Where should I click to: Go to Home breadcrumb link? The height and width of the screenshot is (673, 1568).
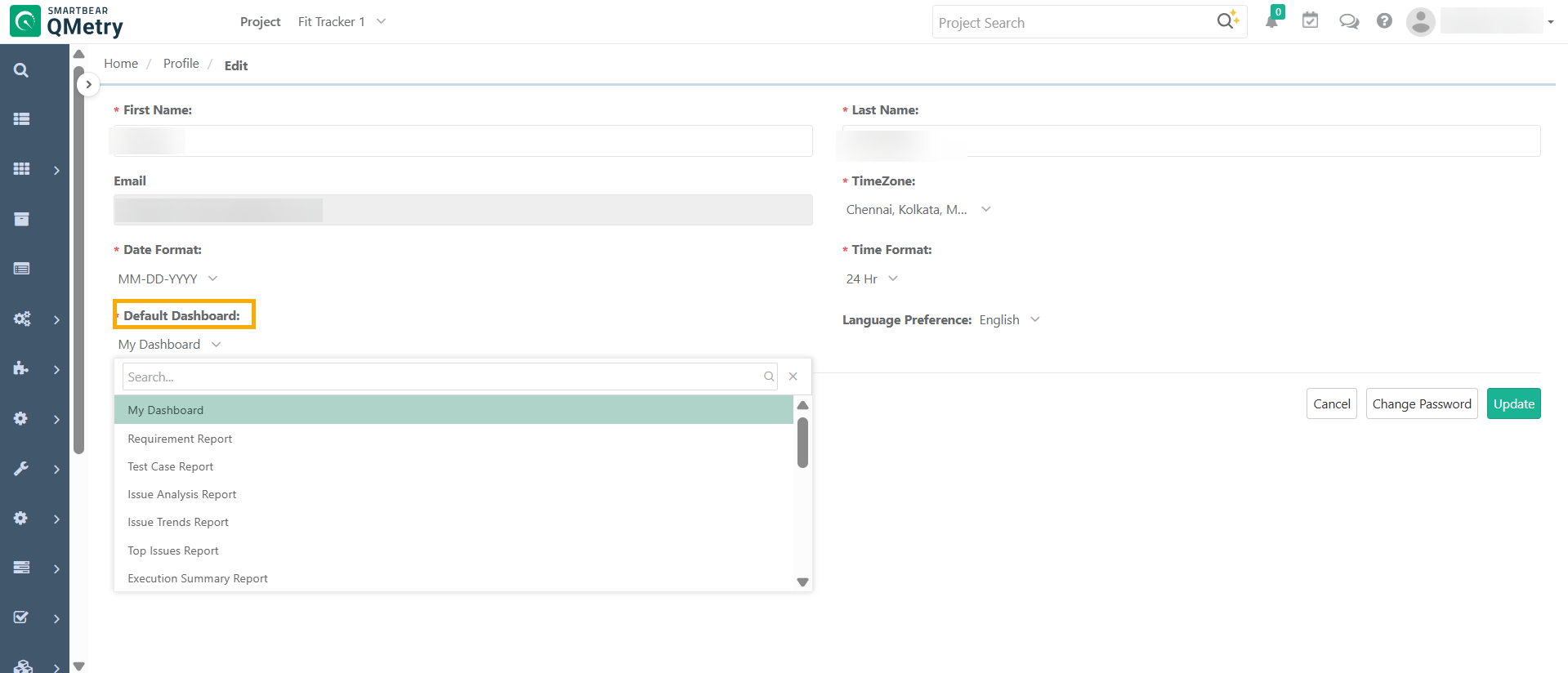[x=121, y=63]
